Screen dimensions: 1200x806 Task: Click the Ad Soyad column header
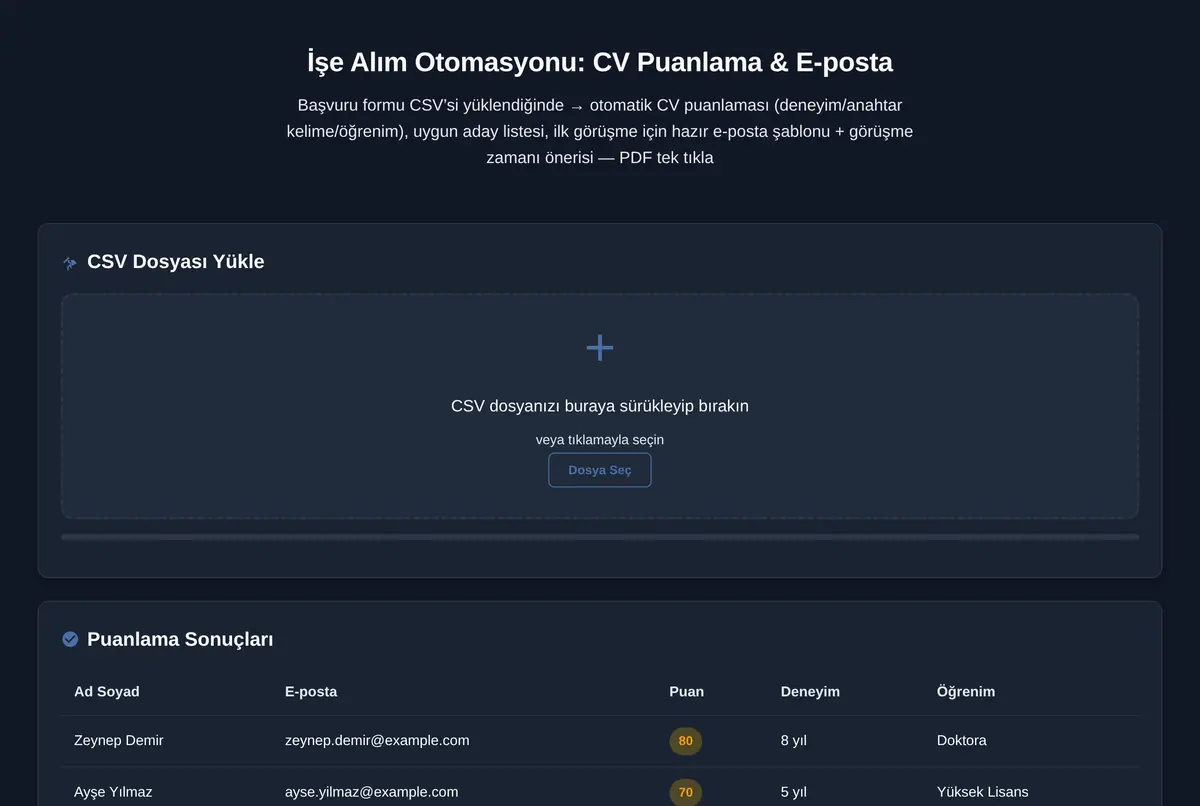(x=107, y=691)
